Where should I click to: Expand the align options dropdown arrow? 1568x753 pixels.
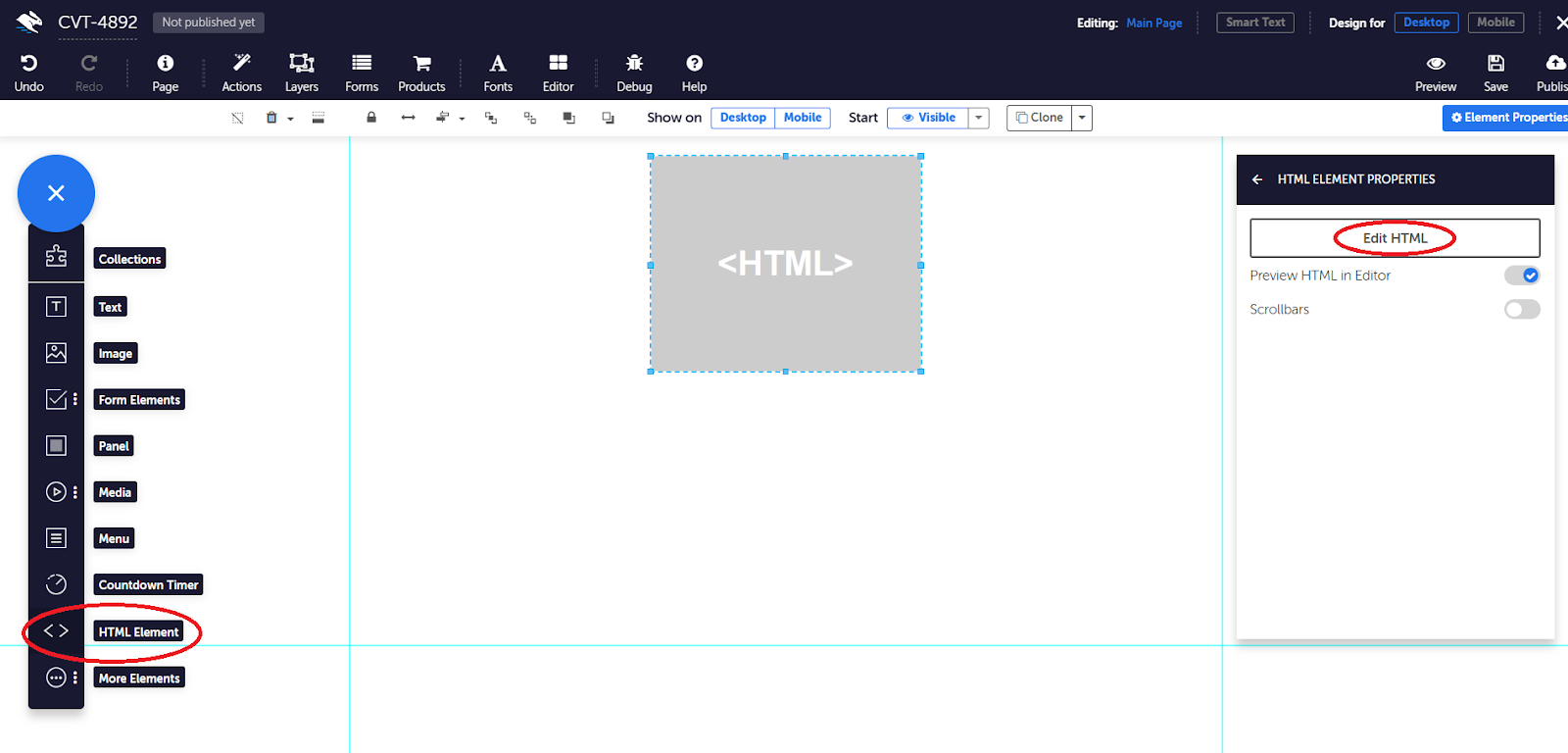pyautogui.click(x=462, y=119)
